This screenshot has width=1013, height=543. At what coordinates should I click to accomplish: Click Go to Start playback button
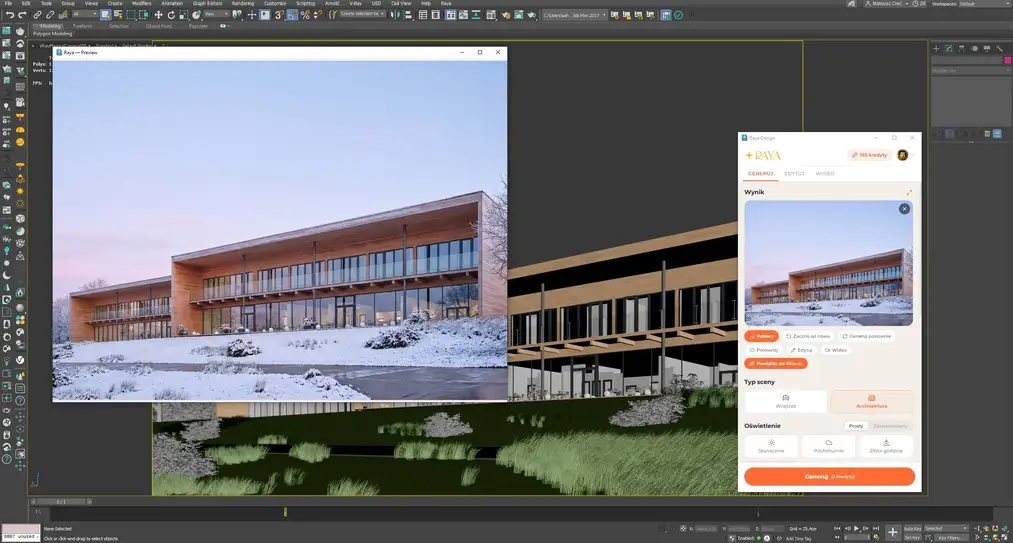tap(837, 529)
